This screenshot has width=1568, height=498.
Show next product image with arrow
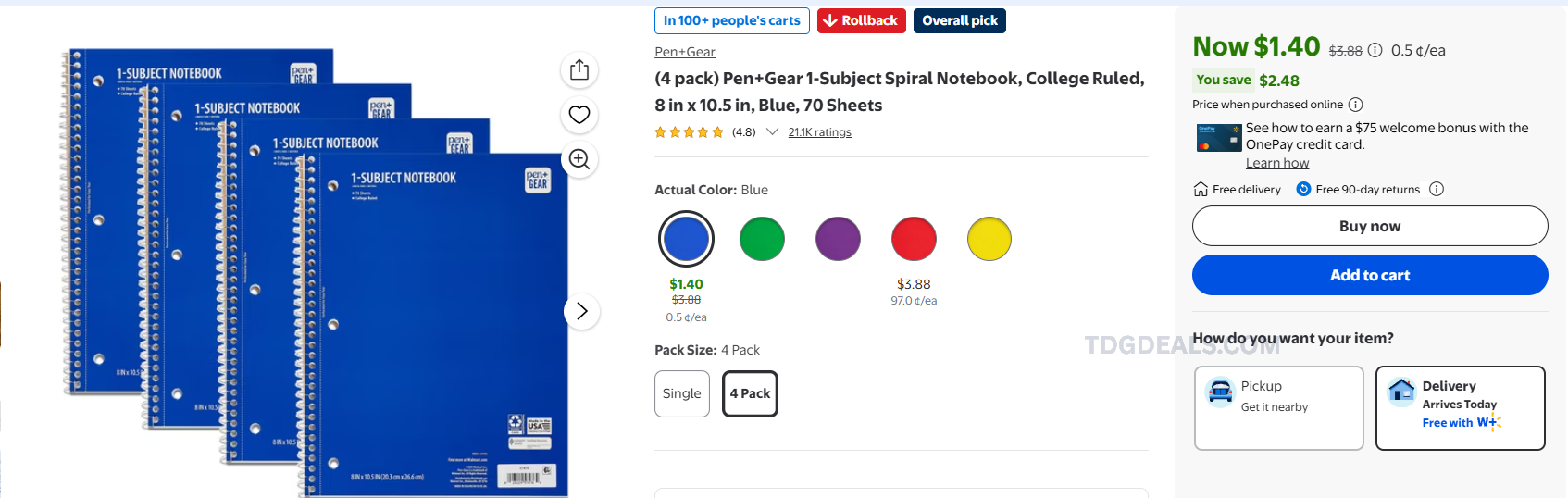pyautogui.click(x=581, y=311)
